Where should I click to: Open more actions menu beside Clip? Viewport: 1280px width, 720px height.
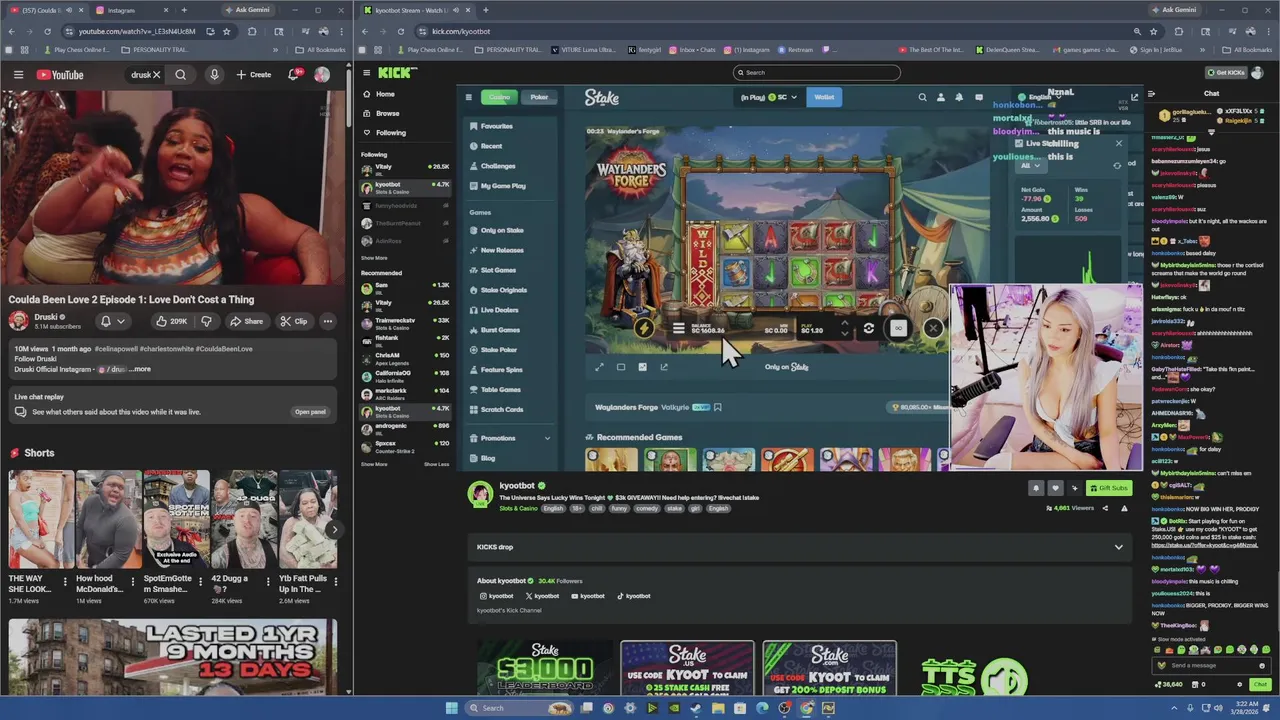tap(327, 321)
